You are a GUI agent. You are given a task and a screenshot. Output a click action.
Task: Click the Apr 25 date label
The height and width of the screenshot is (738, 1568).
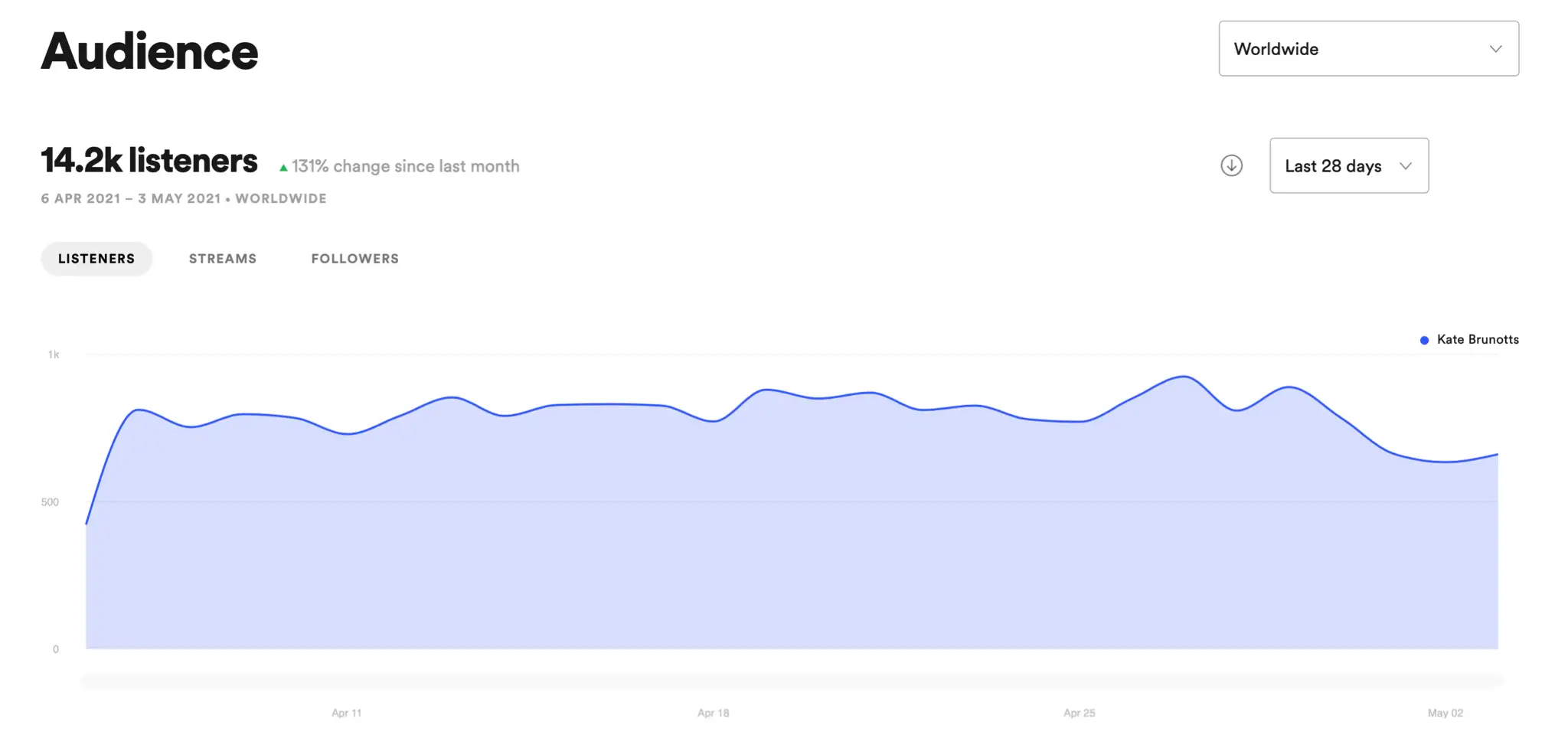pos(1079,713)
